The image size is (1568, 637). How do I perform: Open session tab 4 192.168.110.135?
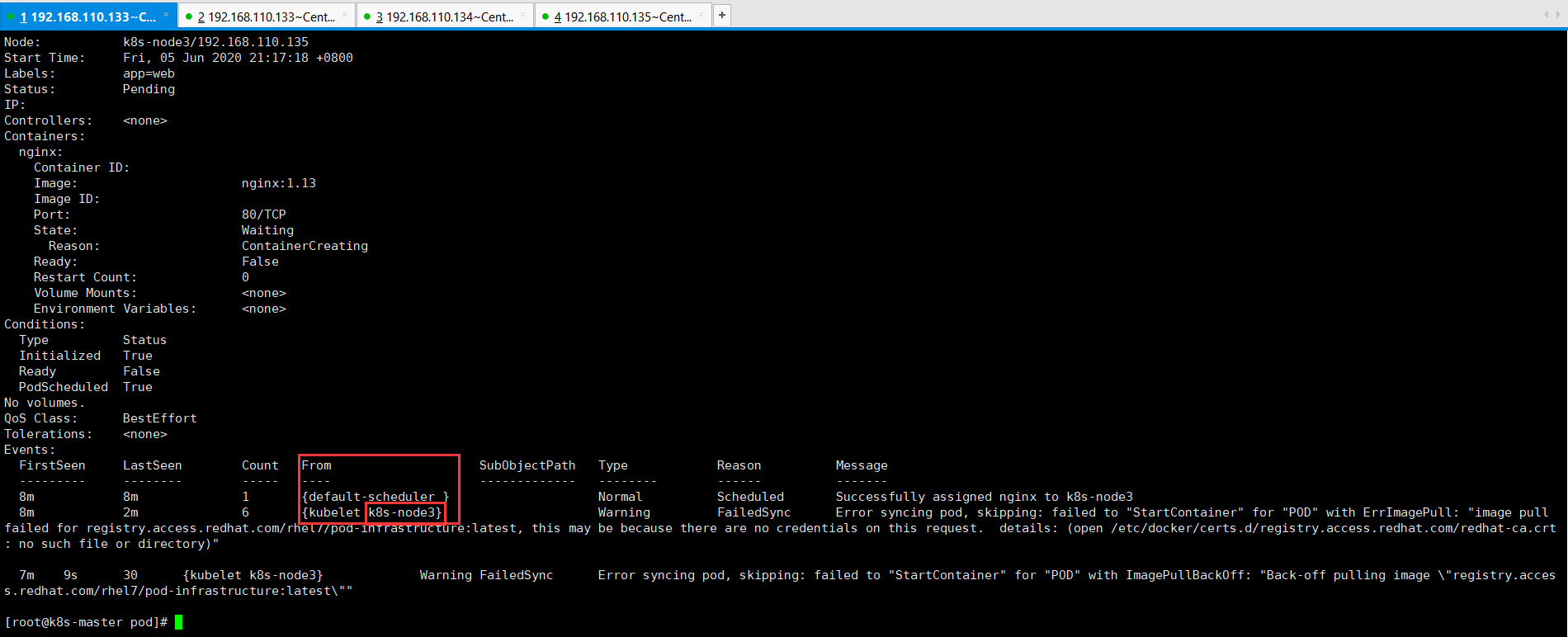click(622, 17)
